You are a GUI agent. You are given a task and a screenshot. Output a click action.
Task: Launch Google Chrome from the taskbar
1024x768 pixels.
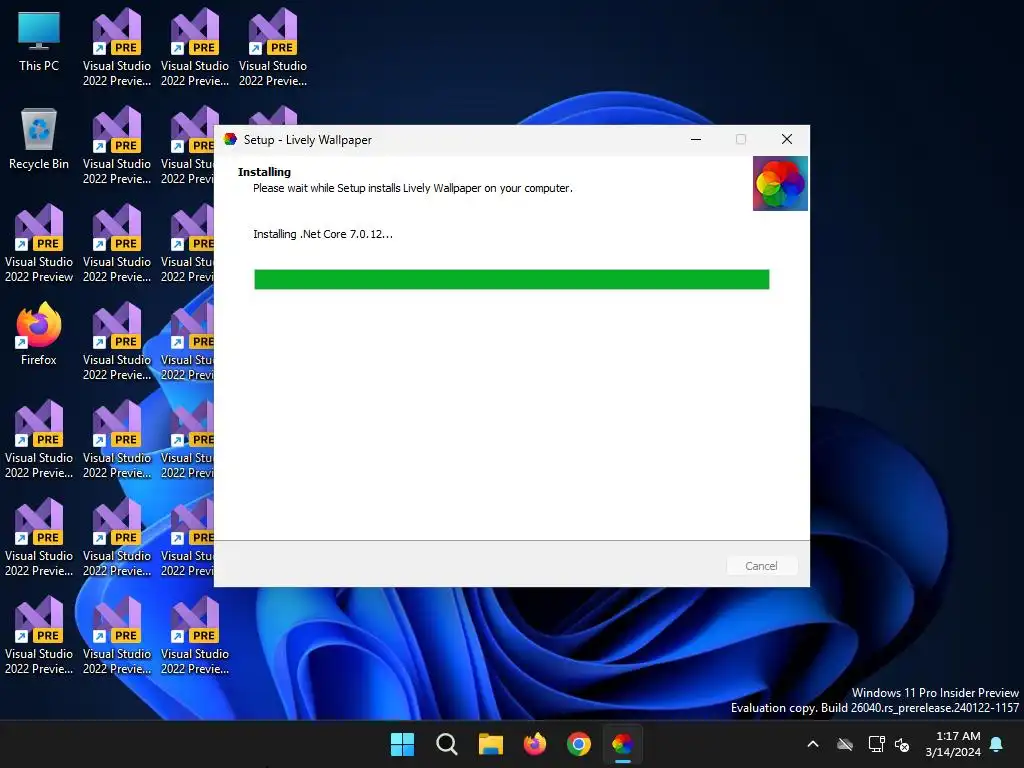[x=579, y=744]
